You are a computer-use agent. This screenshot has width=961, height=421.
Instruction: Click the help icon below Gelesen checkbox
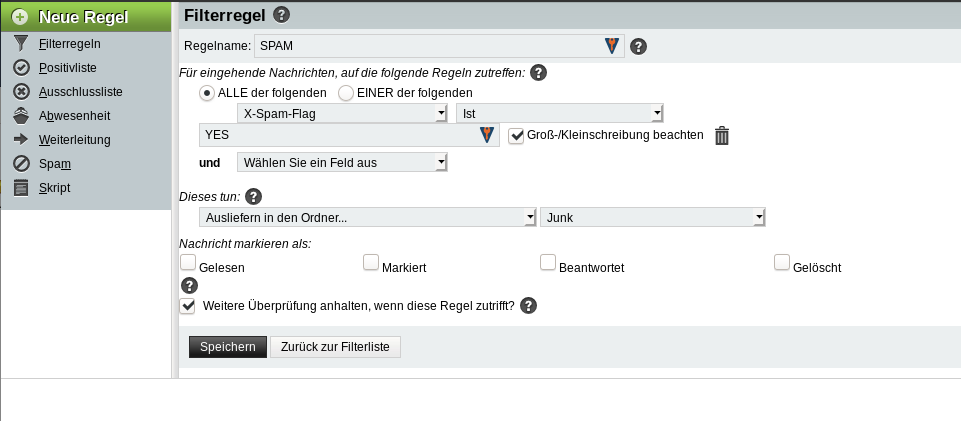188,286
